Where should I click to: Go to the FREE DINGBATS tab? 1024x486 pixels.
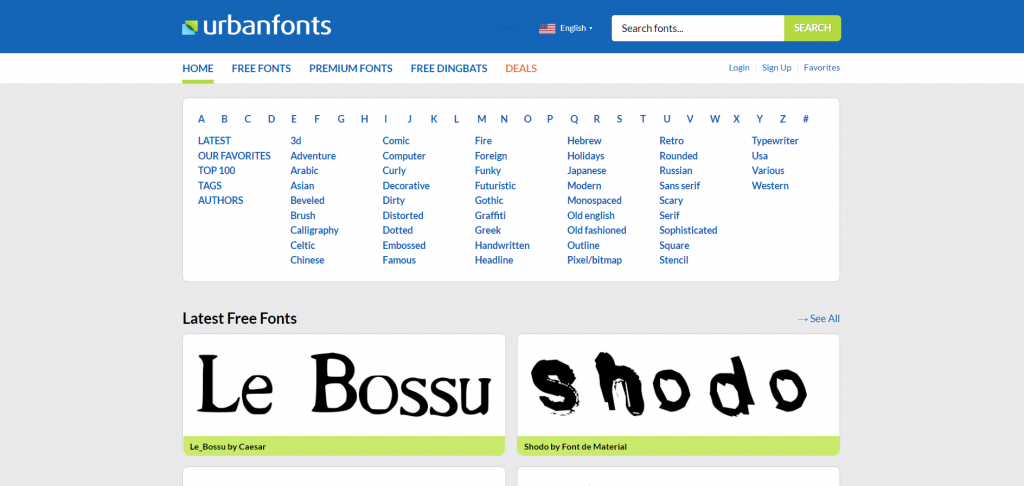tap(449, 68)
